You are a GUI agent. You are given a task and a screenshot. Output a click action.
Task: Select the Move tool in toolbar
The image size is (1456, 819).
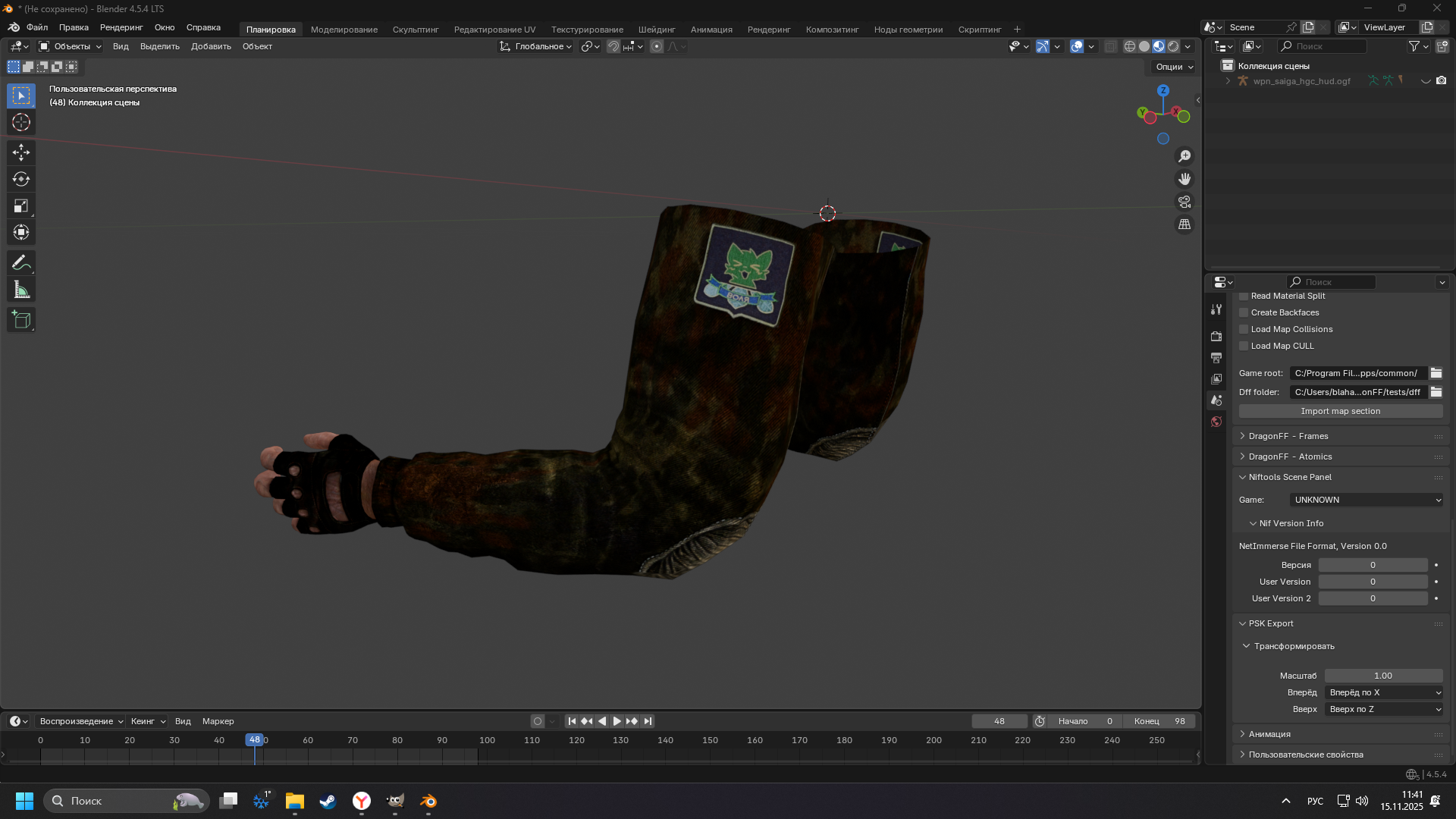point(21,152)
